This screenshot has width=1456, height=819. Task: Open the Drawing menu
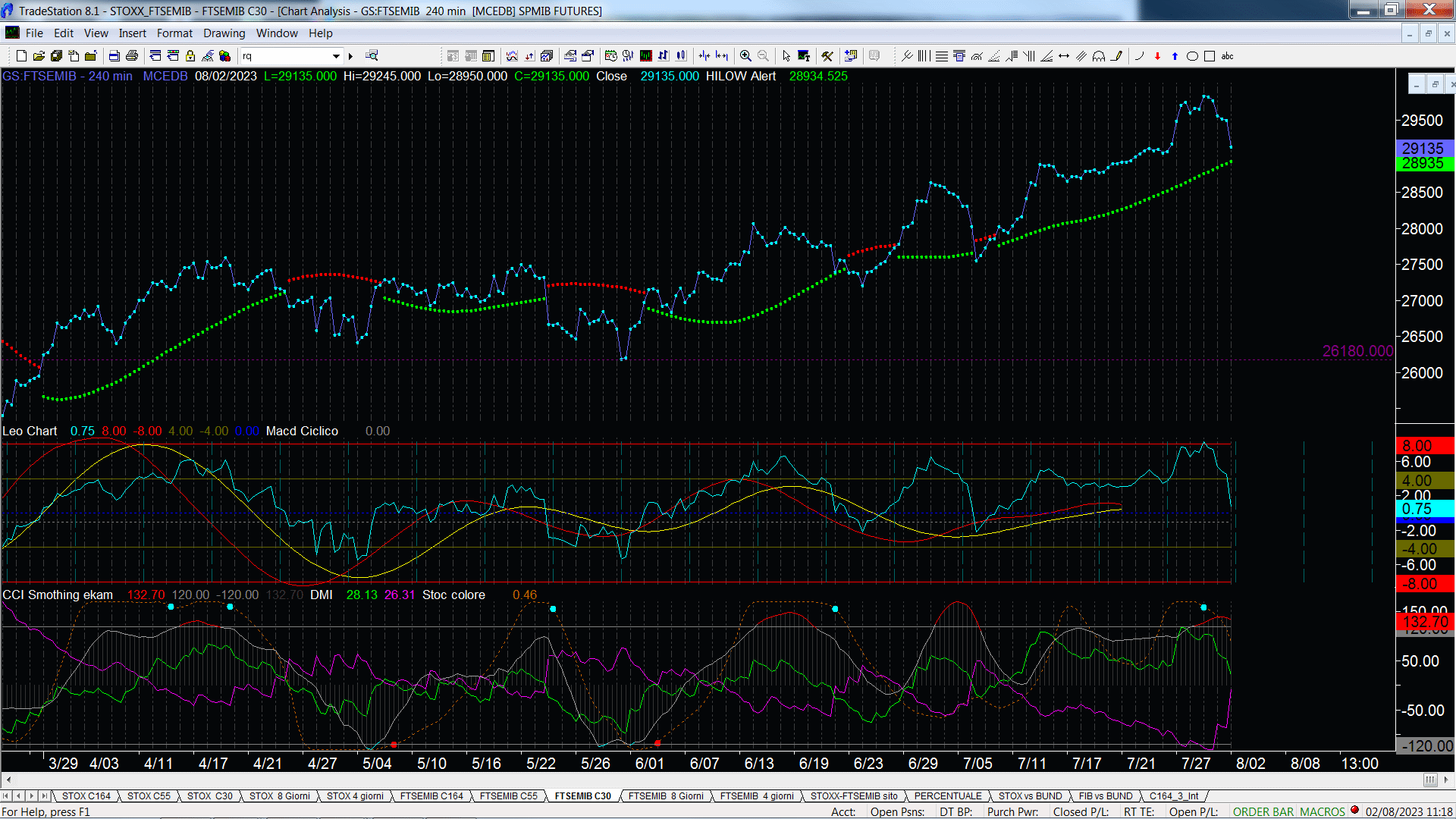point(224,33)
